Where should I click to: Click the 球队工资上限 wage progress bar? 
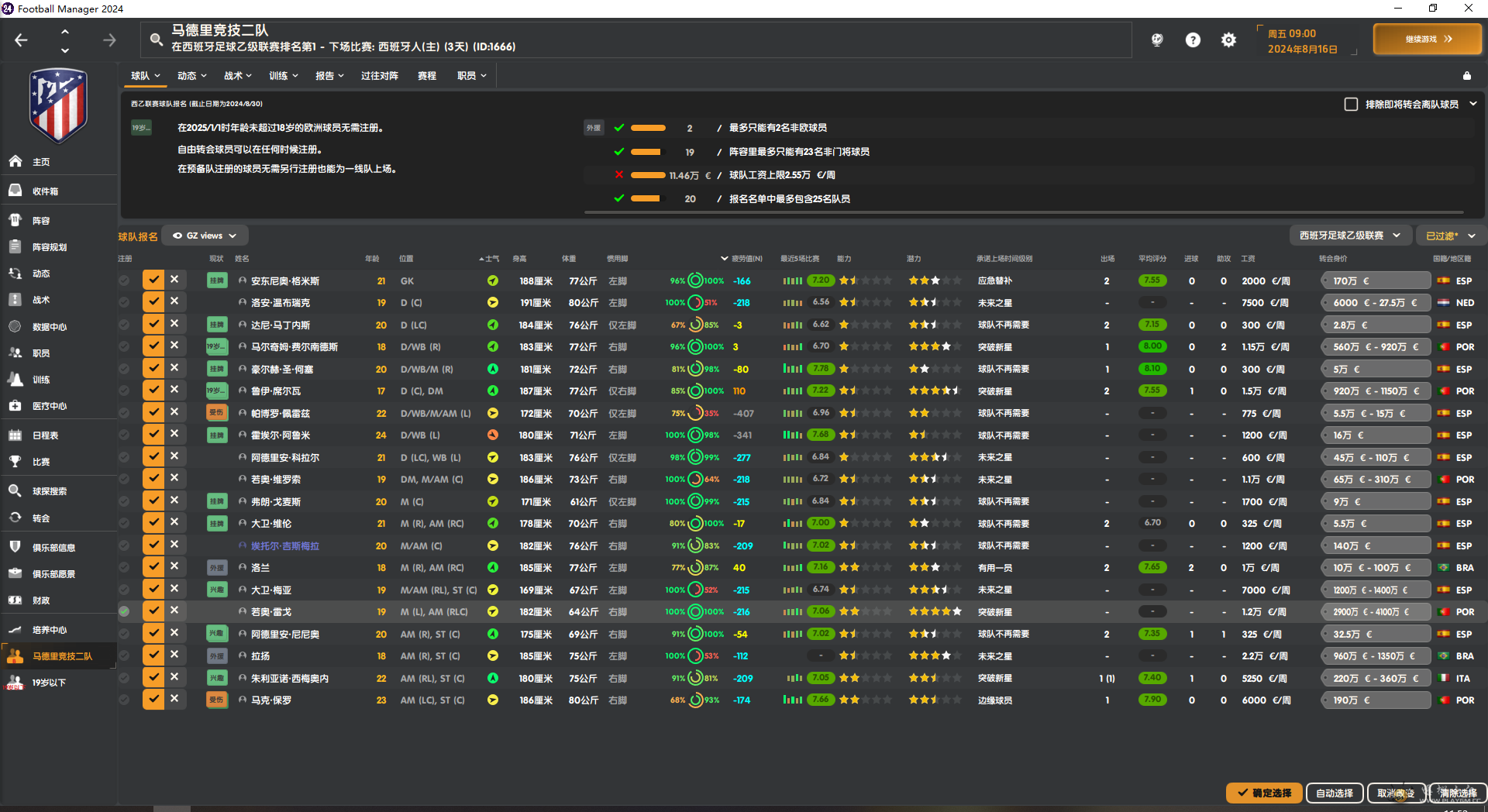pyautogui.click(x=648, y=175)
